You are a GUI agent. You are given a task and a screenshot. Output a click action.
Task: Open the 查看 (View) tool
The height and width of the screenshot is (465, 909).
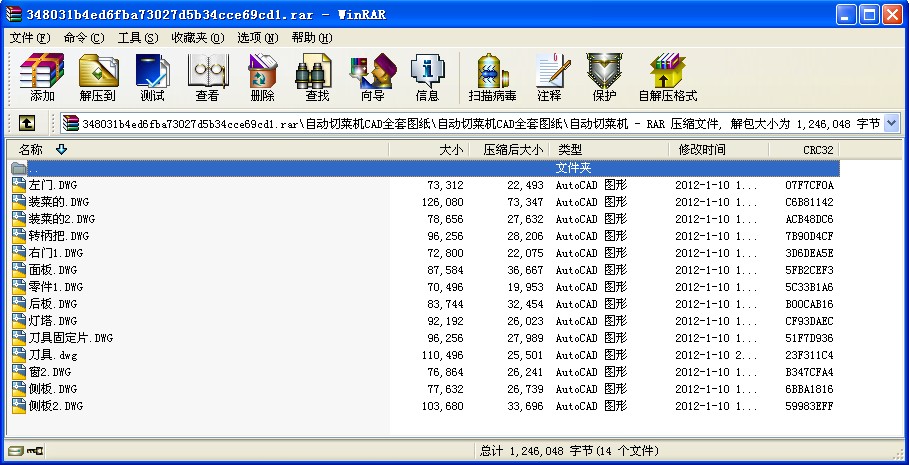pos(207,78)
